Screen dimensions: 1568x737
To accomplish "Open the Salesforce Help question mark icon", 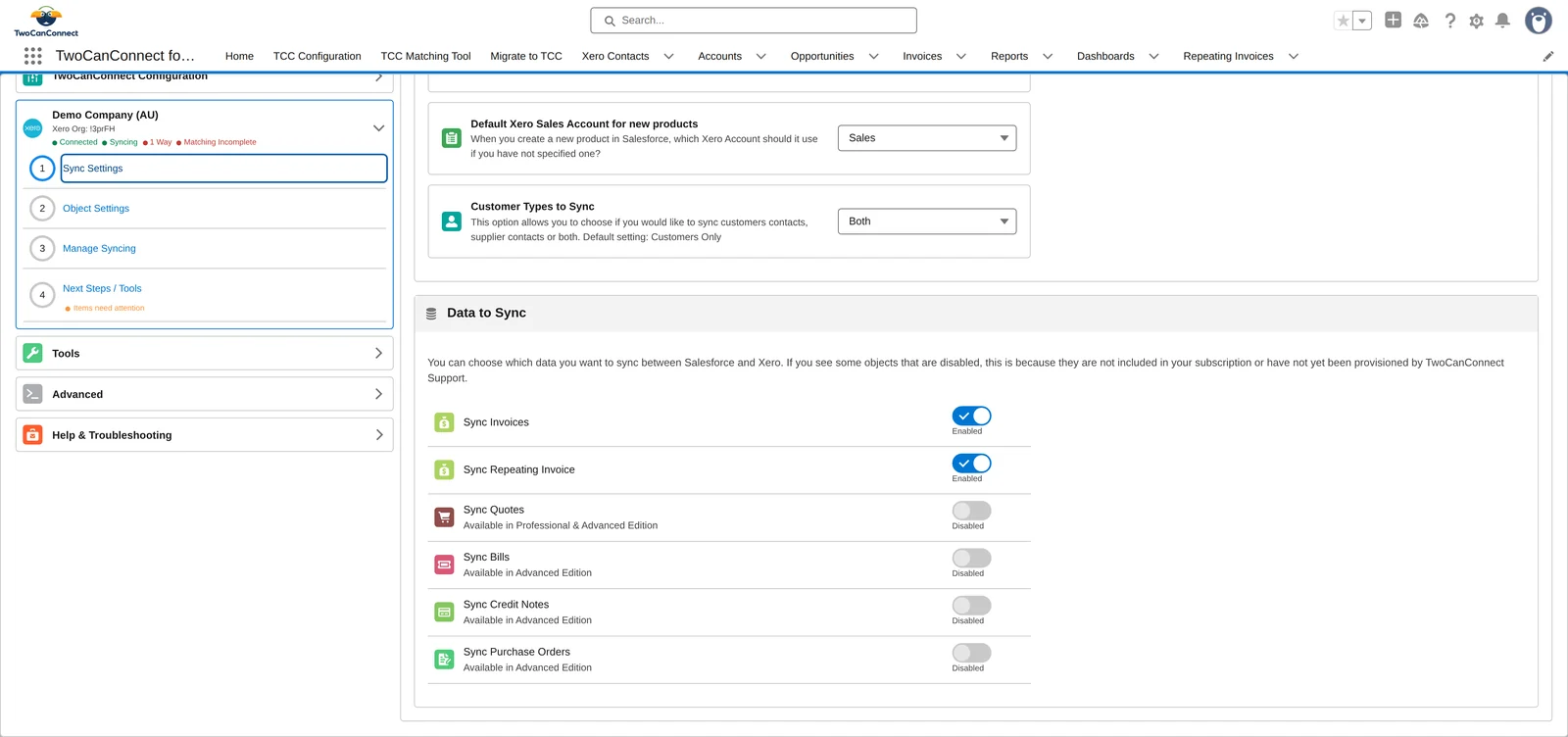I will pyautogui.click(x=1449, y=21).
